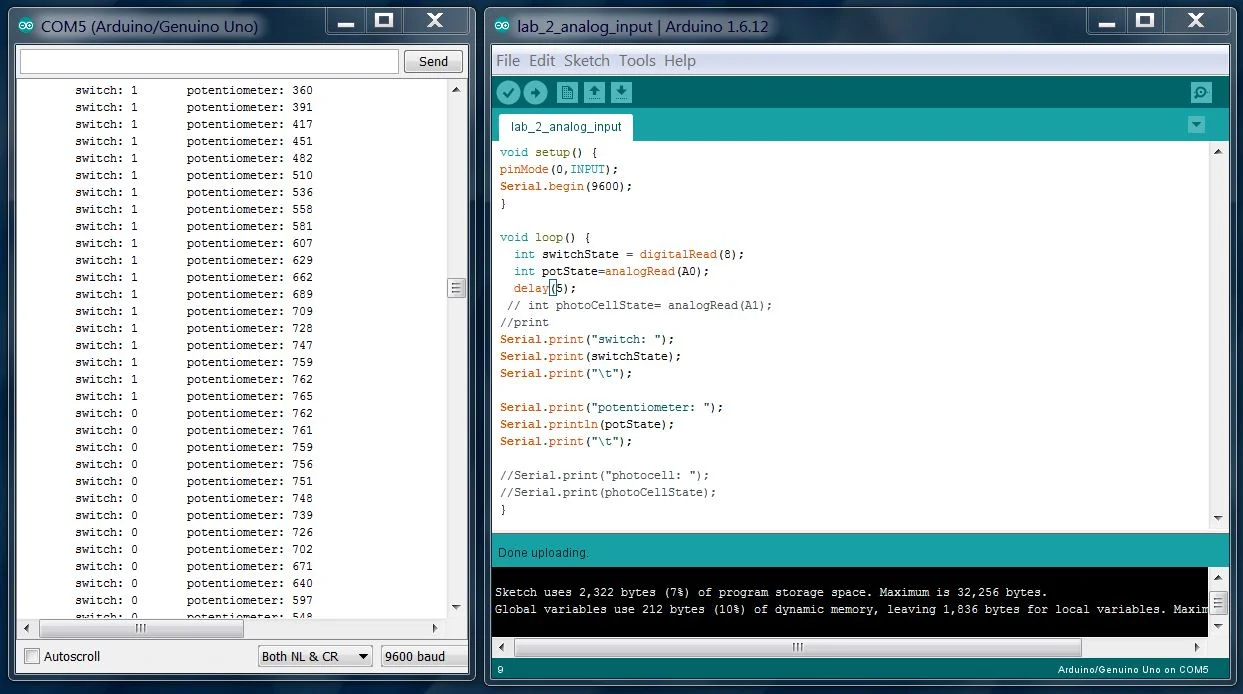The image size is (1243, 694).
Task: Open the 9600 baud rate dropdown
Action: 423,657
